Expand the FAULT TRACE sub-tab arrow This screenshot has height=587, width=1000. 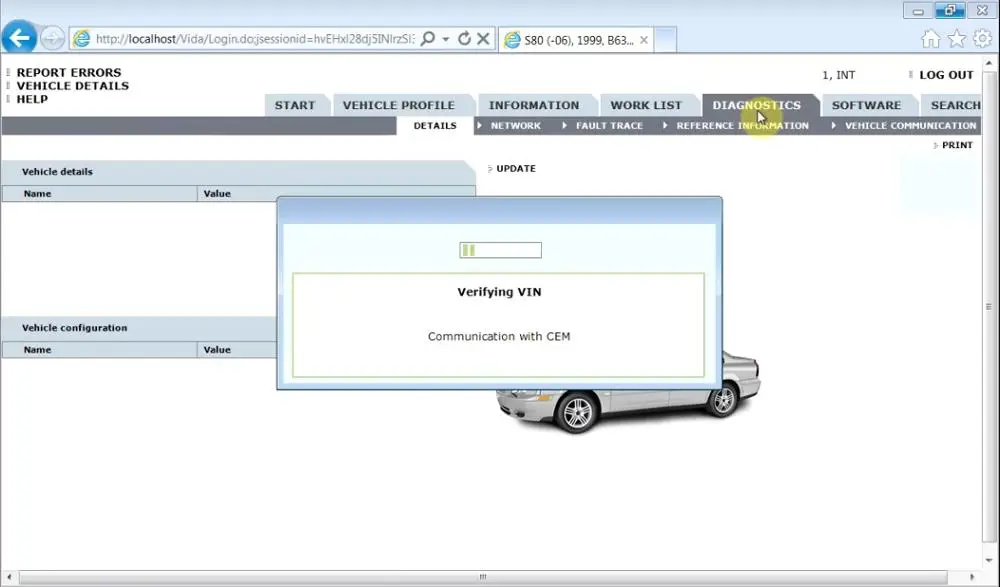[564, 126]
